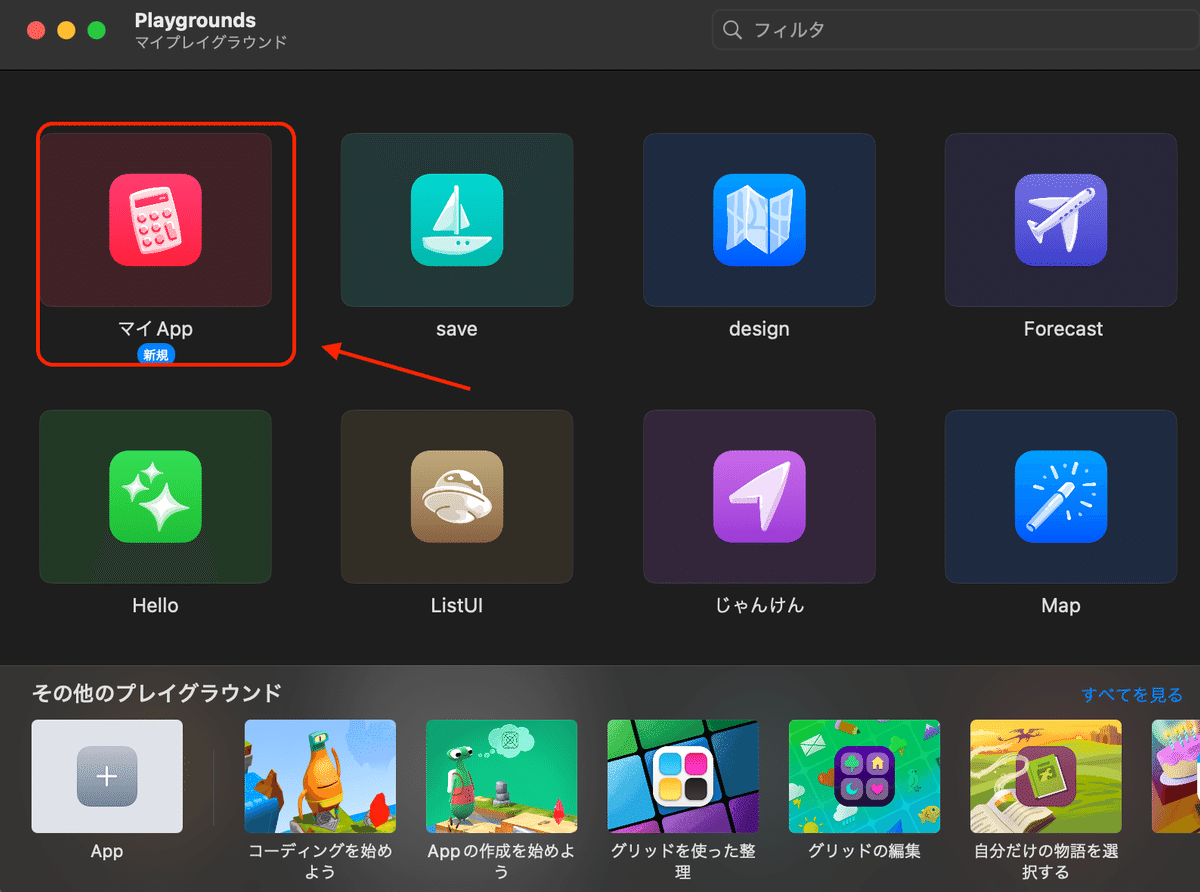Open the App の作成を始めよう thumbnail
Viewport: 1200px width, 892px height.
point(501,777)
